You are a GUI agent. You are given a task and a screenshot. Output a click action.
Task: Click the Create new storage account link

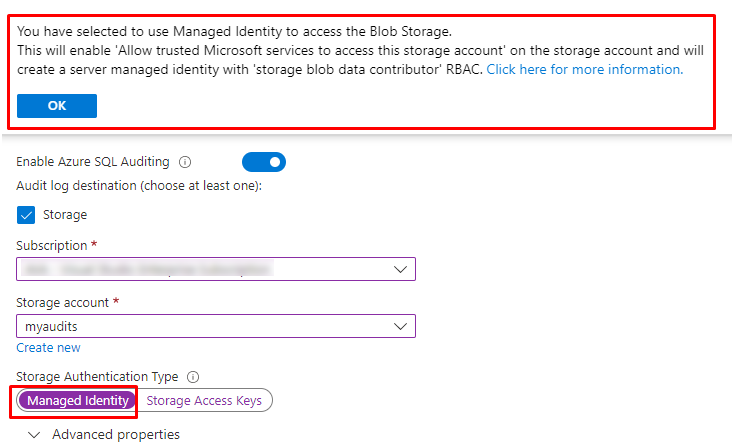(x=48, y=348)
